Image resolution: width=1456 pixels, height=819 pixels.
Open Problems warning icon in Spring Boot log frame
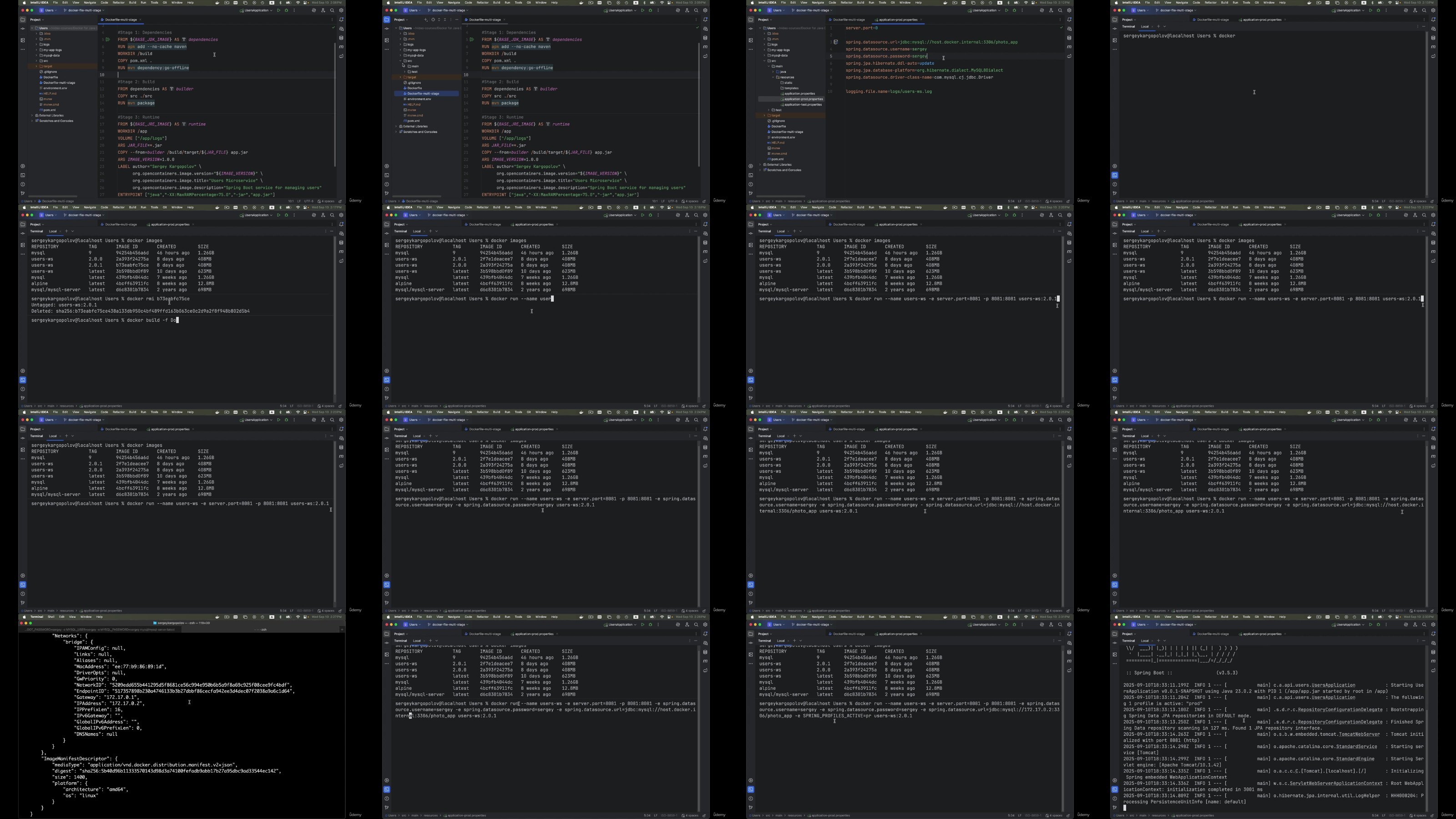pyautogui.click(x=1115, y=799)
